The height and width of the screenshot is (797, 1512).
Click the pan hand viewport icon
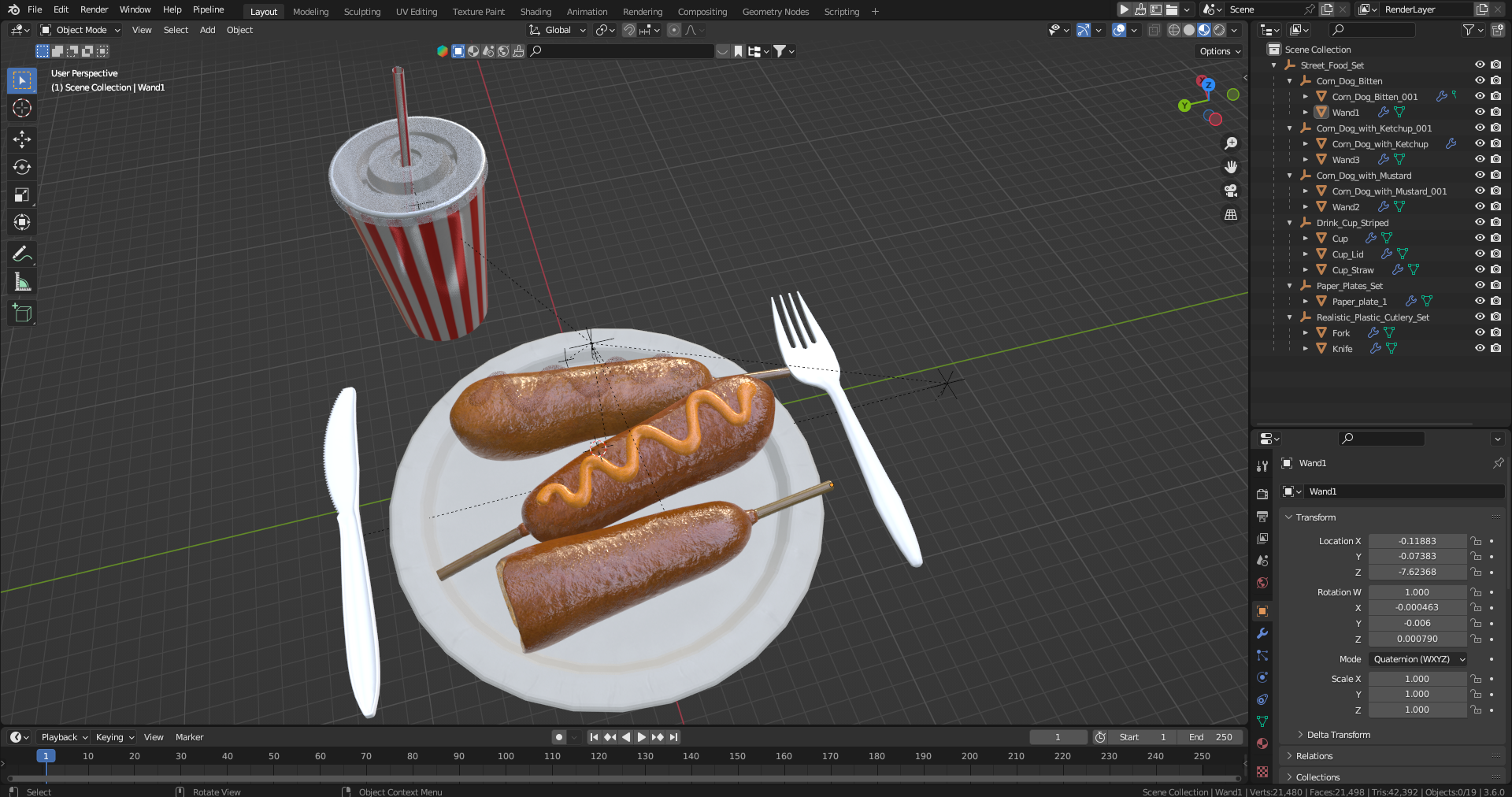coord(1231,167)
